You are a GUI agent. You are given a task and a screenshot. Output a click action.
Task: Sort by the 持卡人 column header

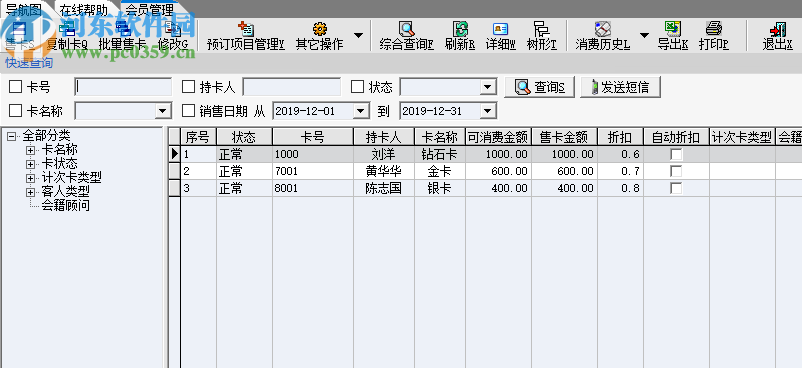pyautogui.click(x=384, y=137)
